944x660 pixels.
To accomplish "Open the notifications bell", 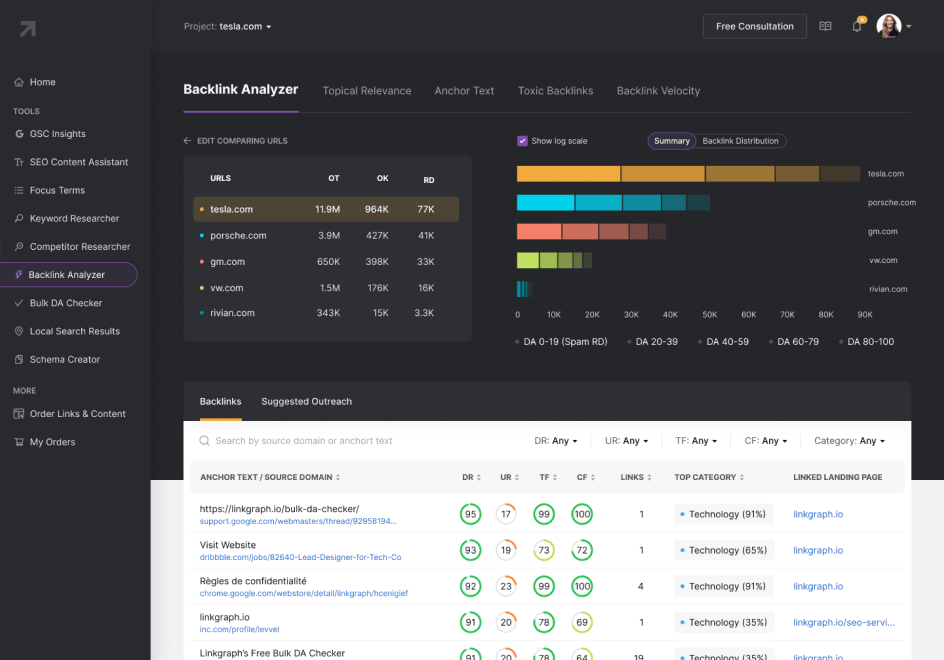I will coord(857,26).
